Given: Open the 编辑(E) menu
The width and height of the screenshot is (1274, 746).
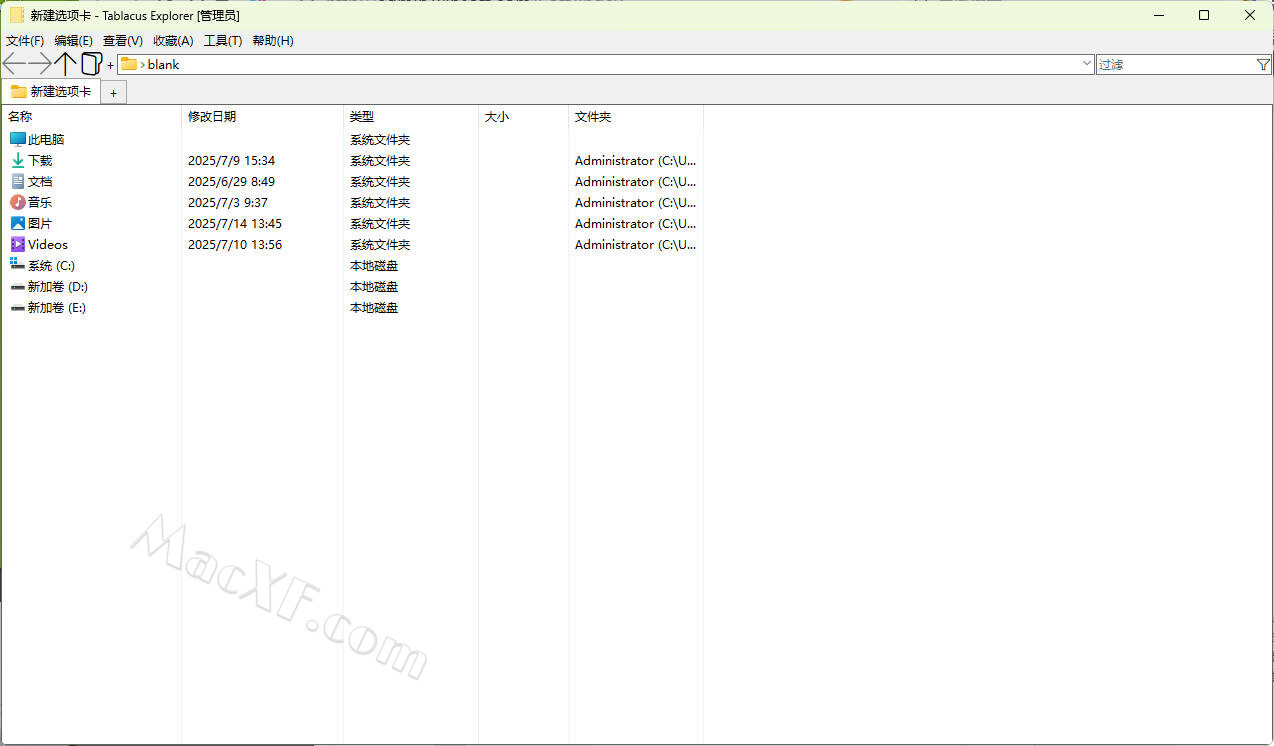Looking at the screenshot, I should [73, 41].
